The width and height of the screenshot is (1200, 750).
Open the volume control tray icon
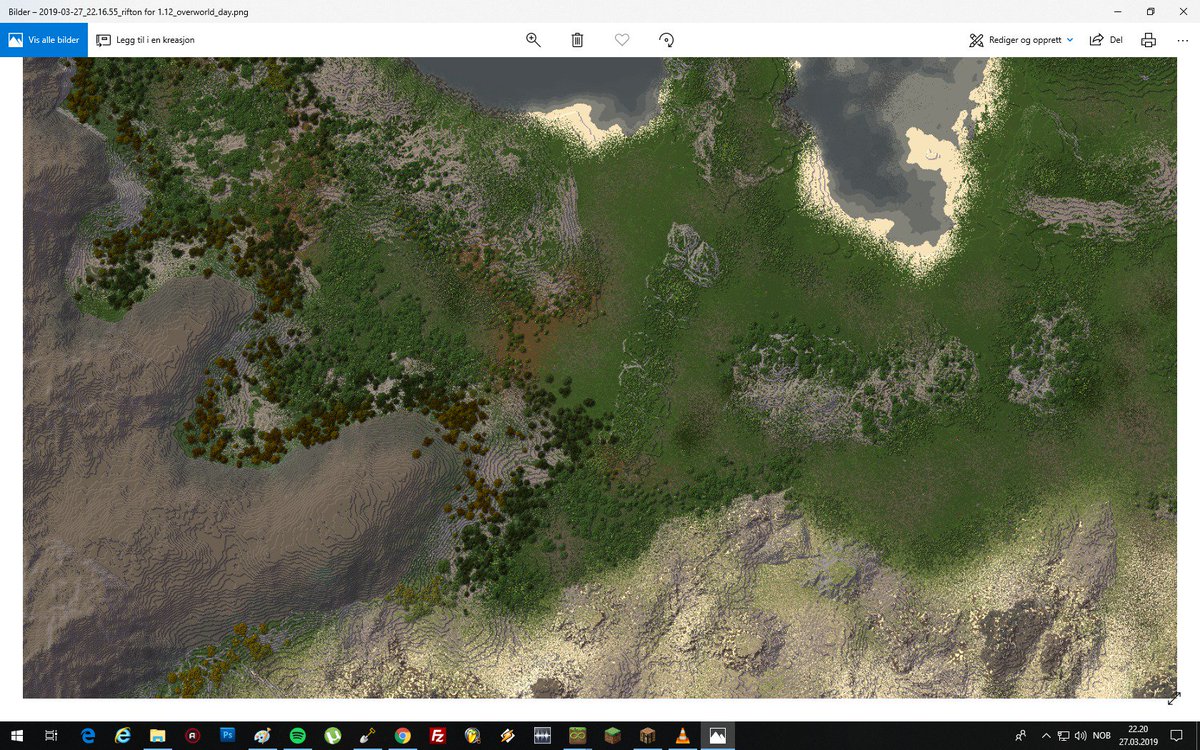point(1080,735)
